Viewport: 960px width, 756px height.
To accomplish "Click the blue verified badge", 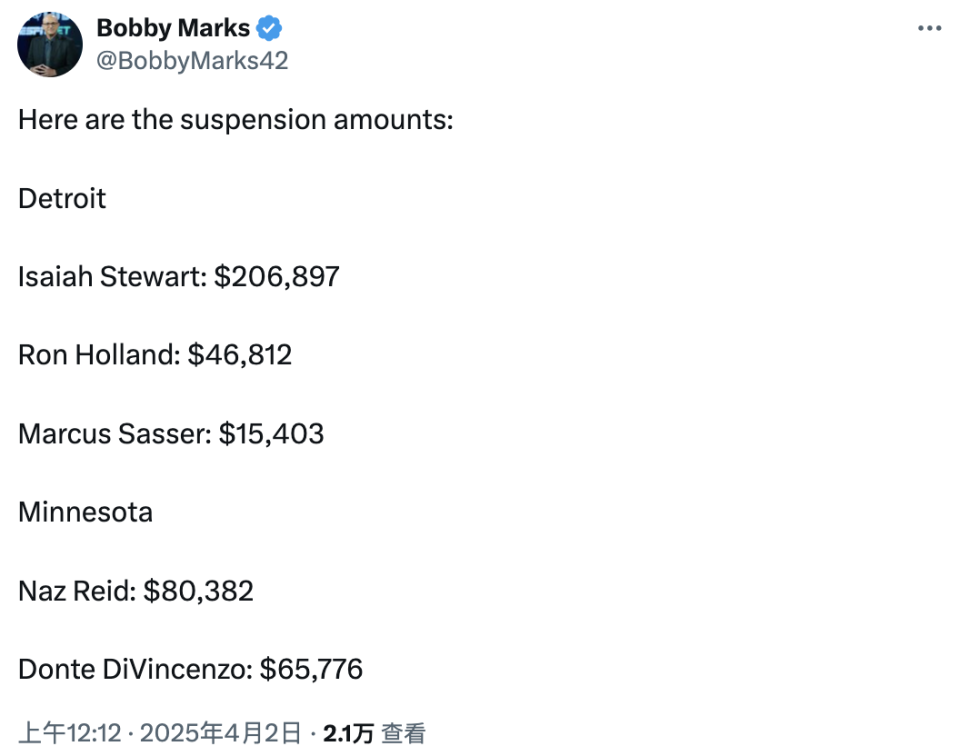I will (x=270, y=29).
